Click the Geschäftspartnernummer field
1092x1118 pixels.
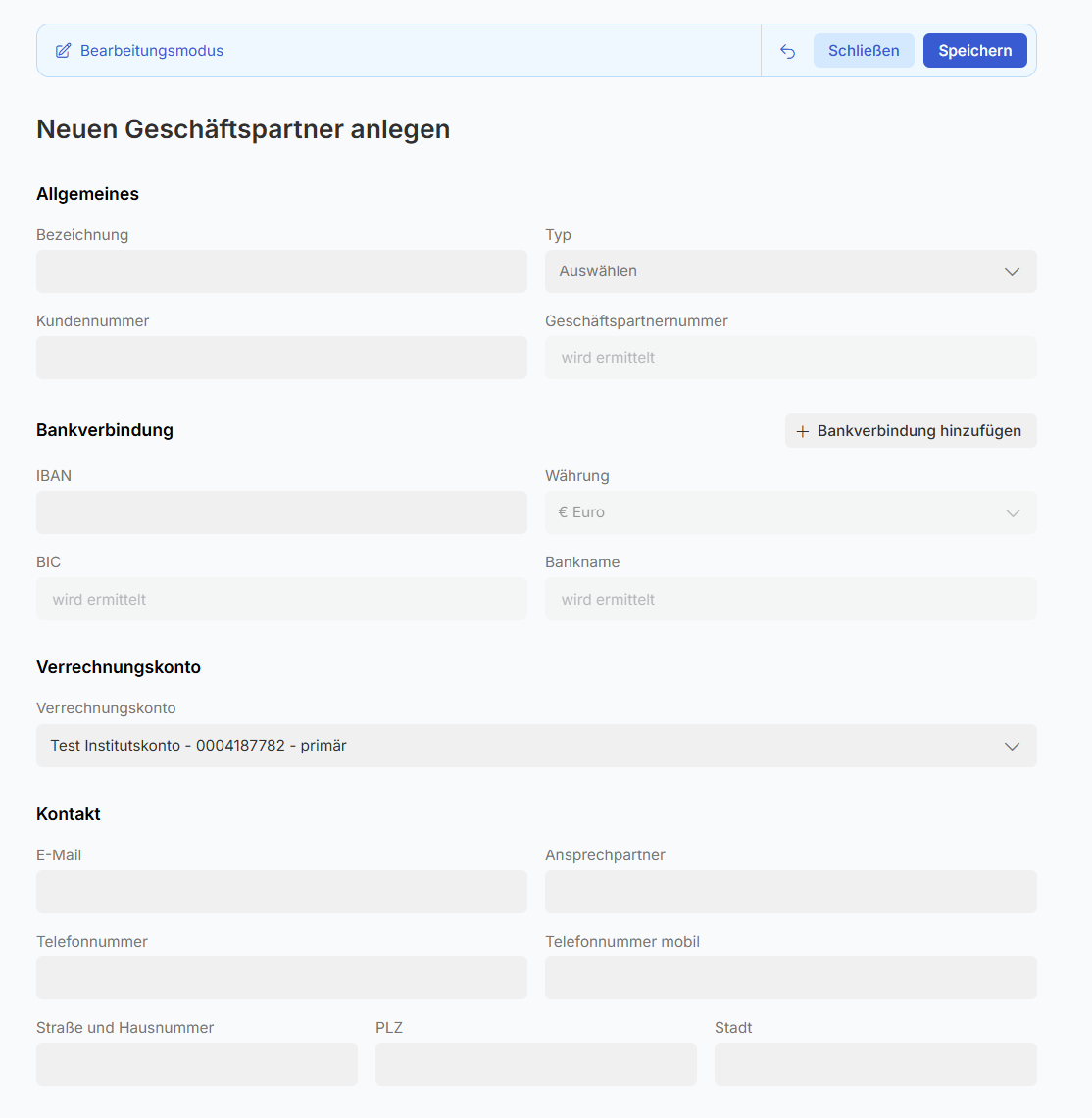790,358
